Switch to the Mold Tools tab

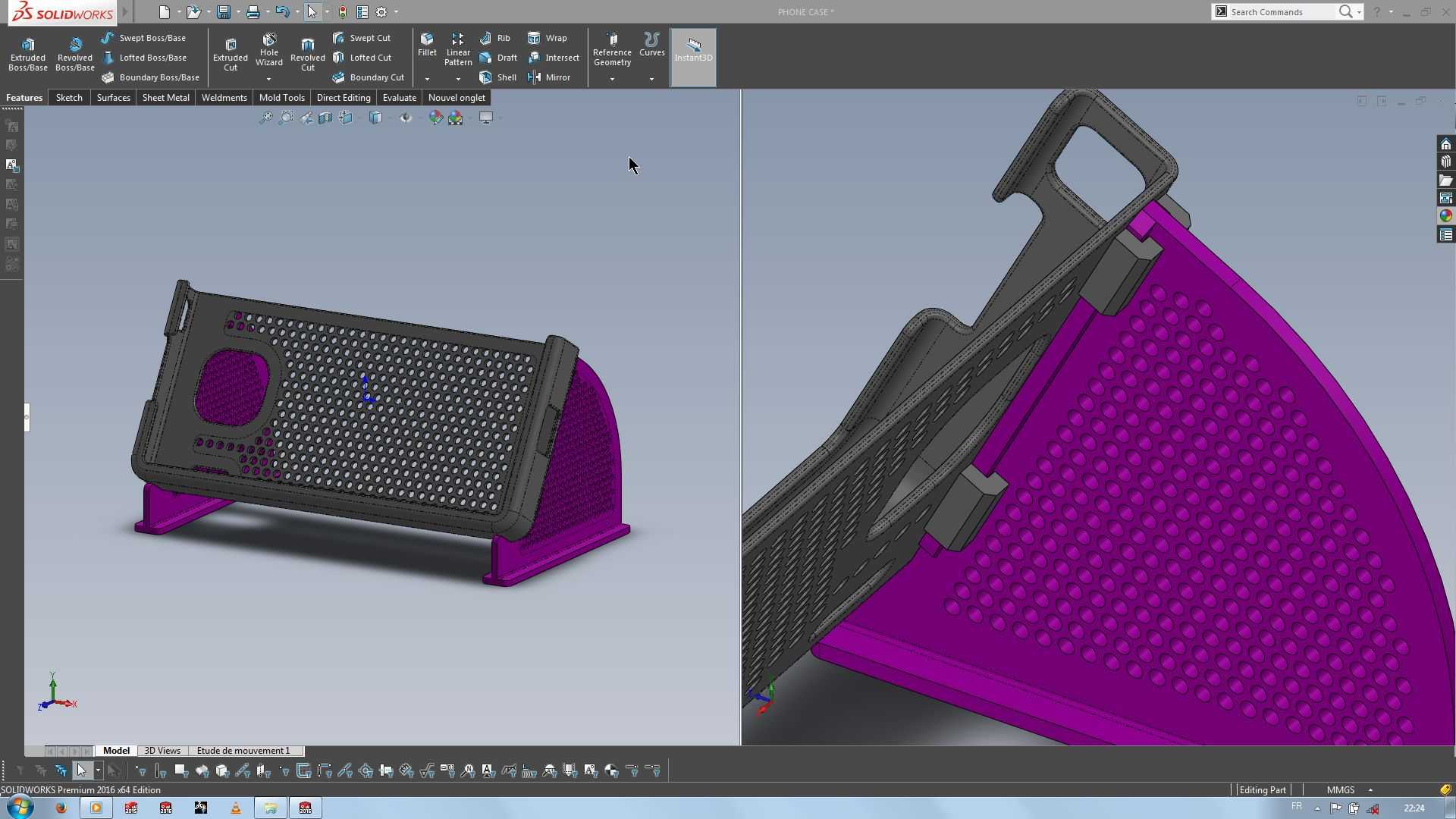(282, 98)
